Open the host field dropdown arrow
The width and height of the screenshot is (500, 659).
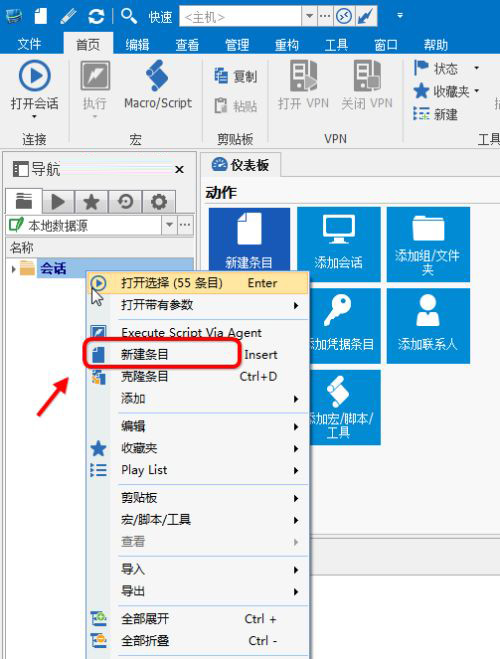coord(309,16)
